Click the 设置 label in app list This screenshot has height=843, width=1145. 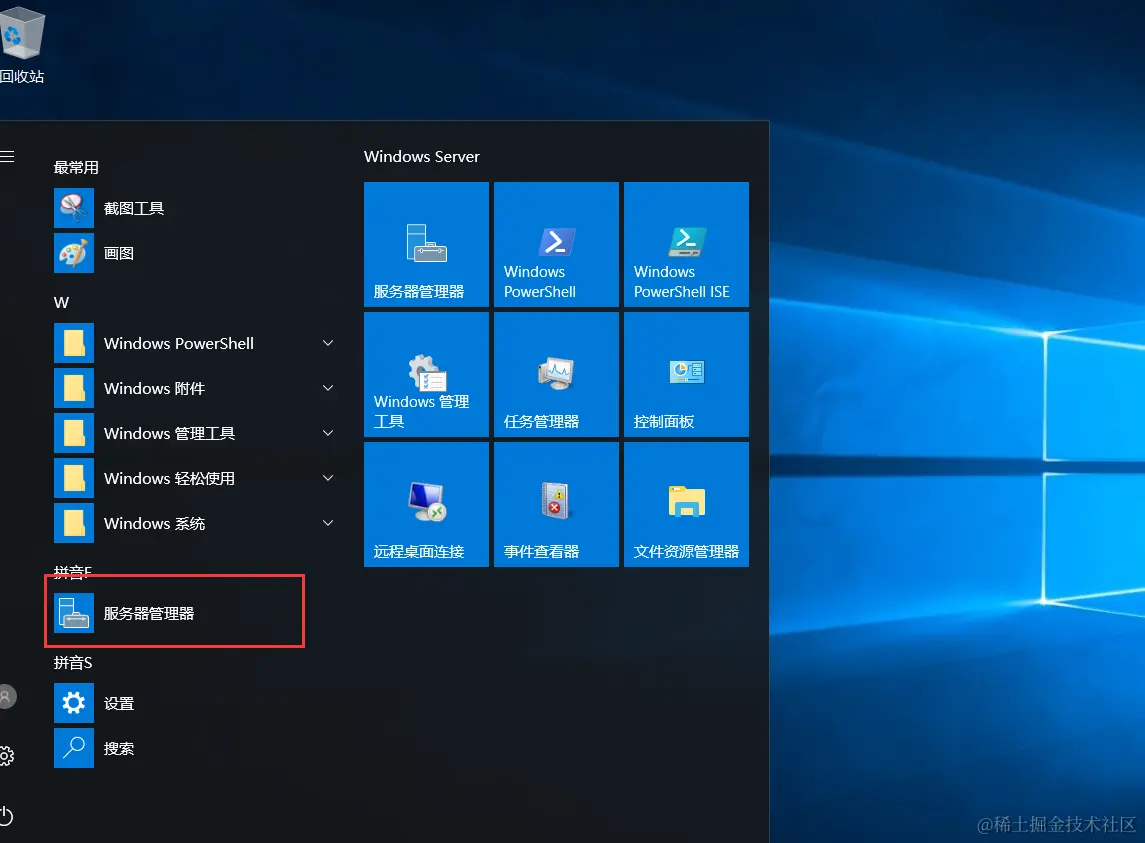119,703
